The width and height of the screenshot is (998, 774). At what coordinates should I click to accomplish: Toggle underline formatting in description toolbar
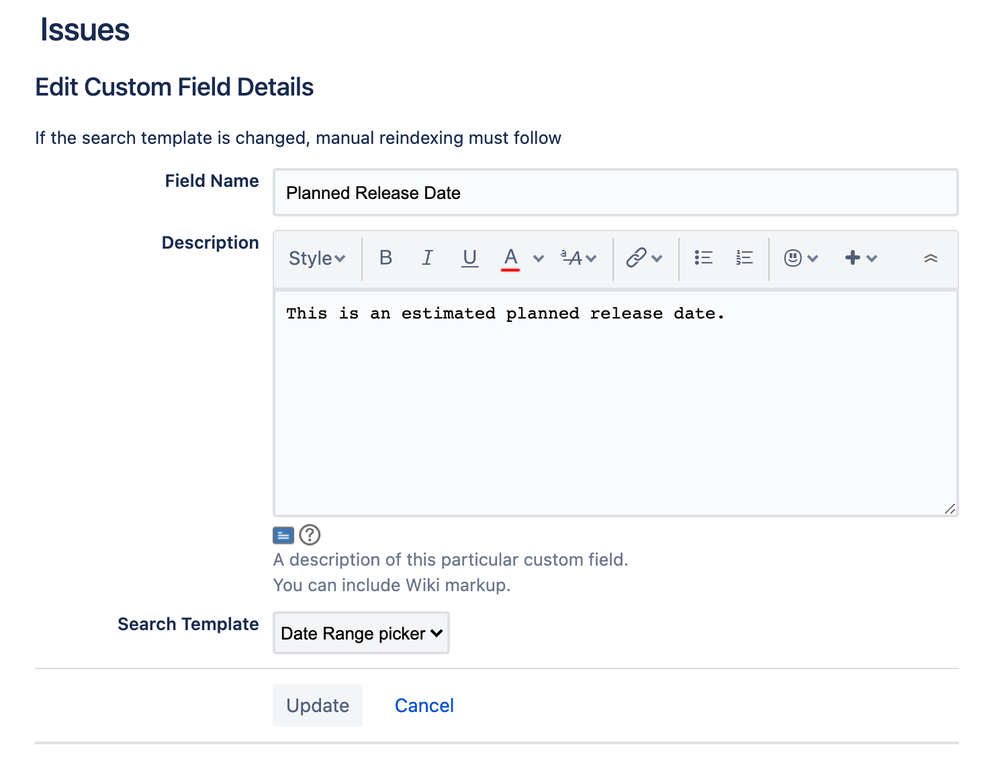click(469, 258)
